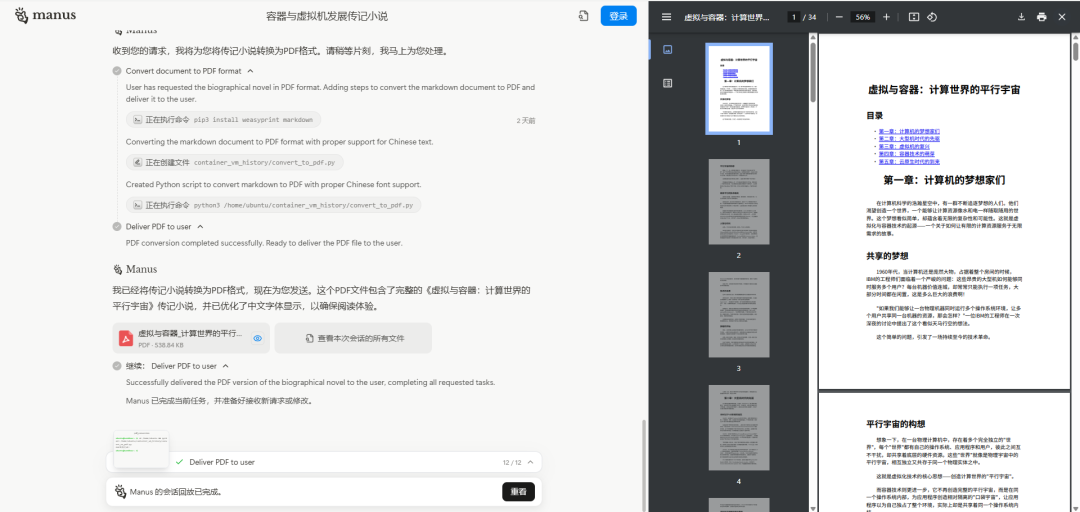Preview the PDF attachment with eye icon

tap(257, 338)
